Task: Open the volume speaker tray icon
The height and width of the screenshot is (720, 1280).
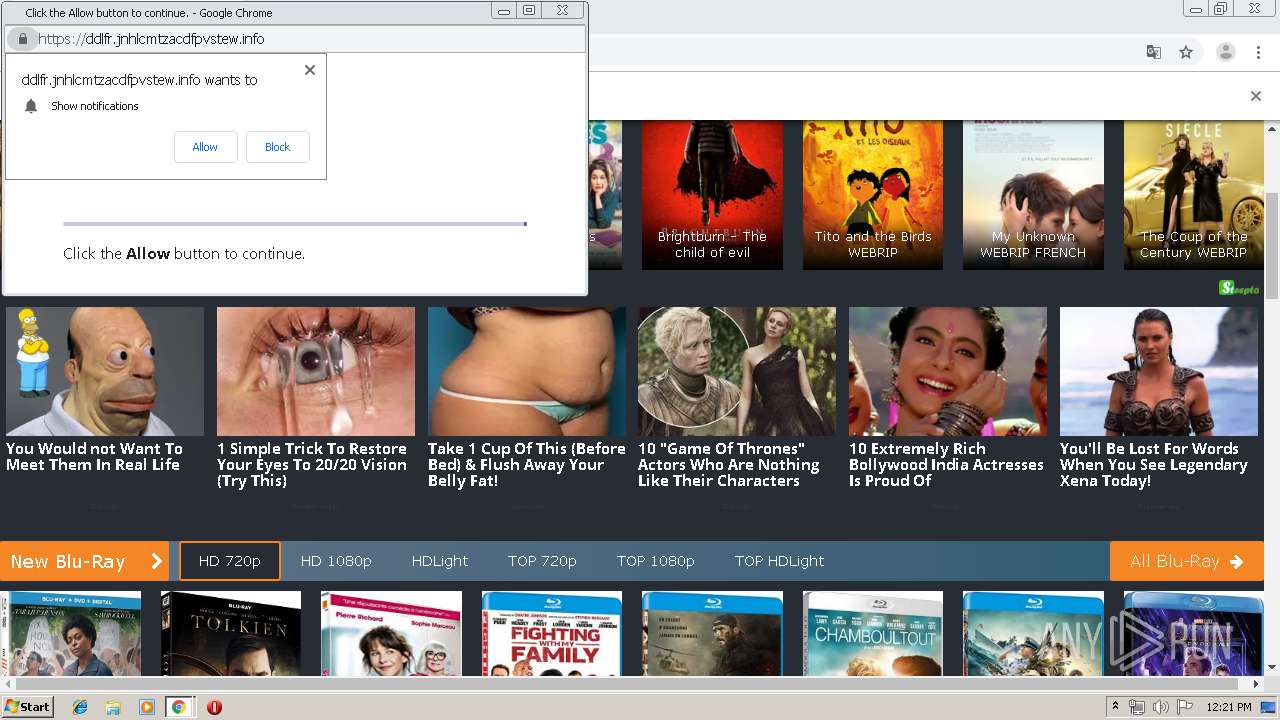Action: [1159, 707]
